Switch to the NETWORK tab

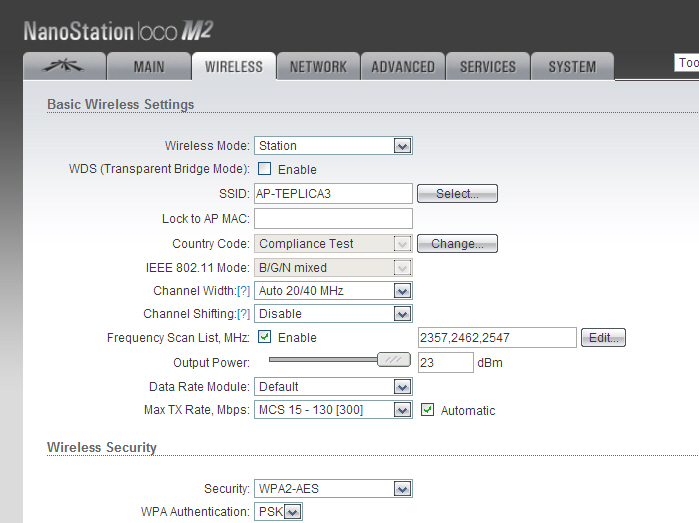click(x=318, y=66)
